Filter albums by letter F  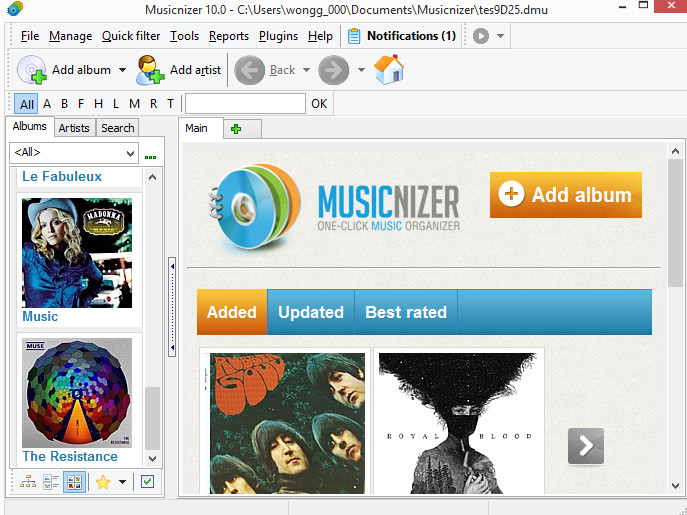point(81,104)
